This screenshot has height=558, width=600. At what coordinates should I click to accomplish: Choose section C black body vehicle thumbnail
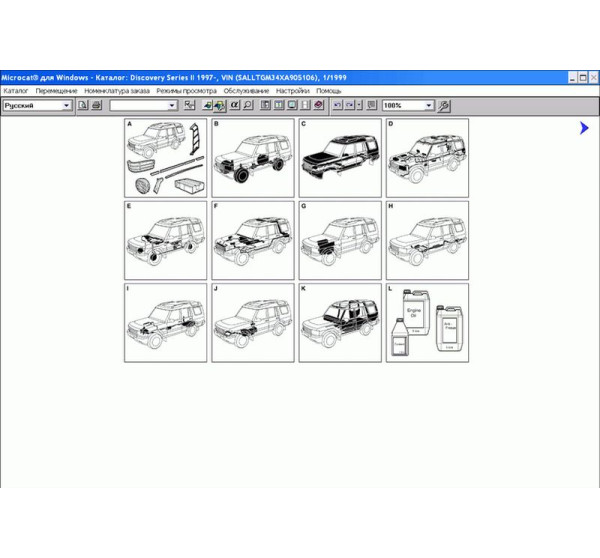click(340, 158)
